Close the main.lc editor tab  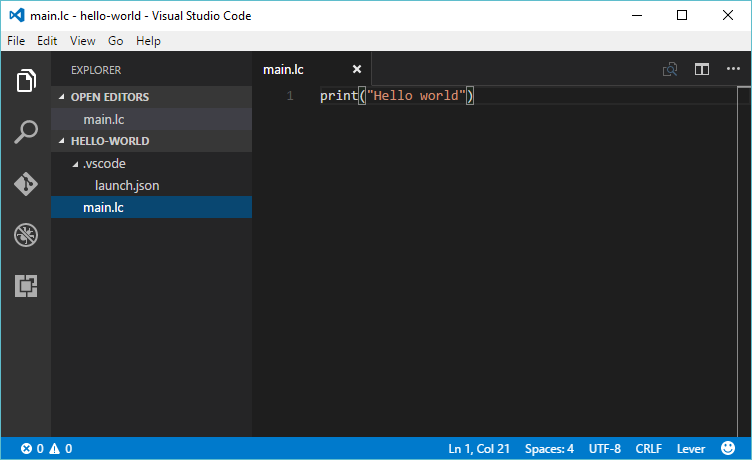pos(357,70)
